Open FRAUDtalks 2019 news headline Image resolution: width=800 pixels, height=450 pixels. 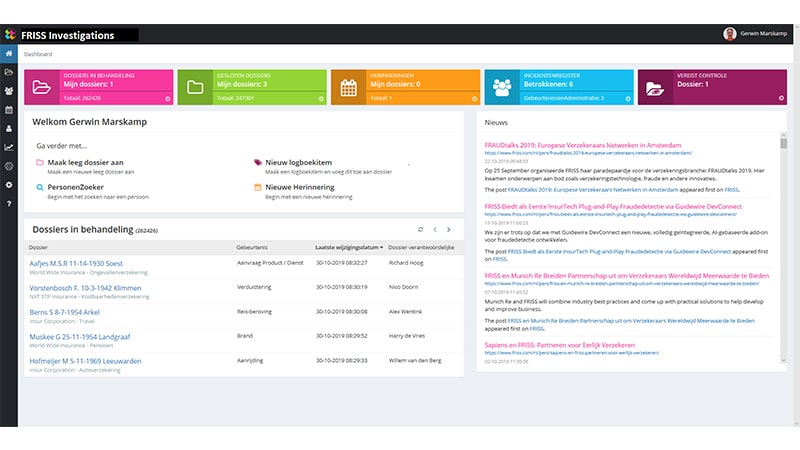pyautogui.click(x=583, y=145)
